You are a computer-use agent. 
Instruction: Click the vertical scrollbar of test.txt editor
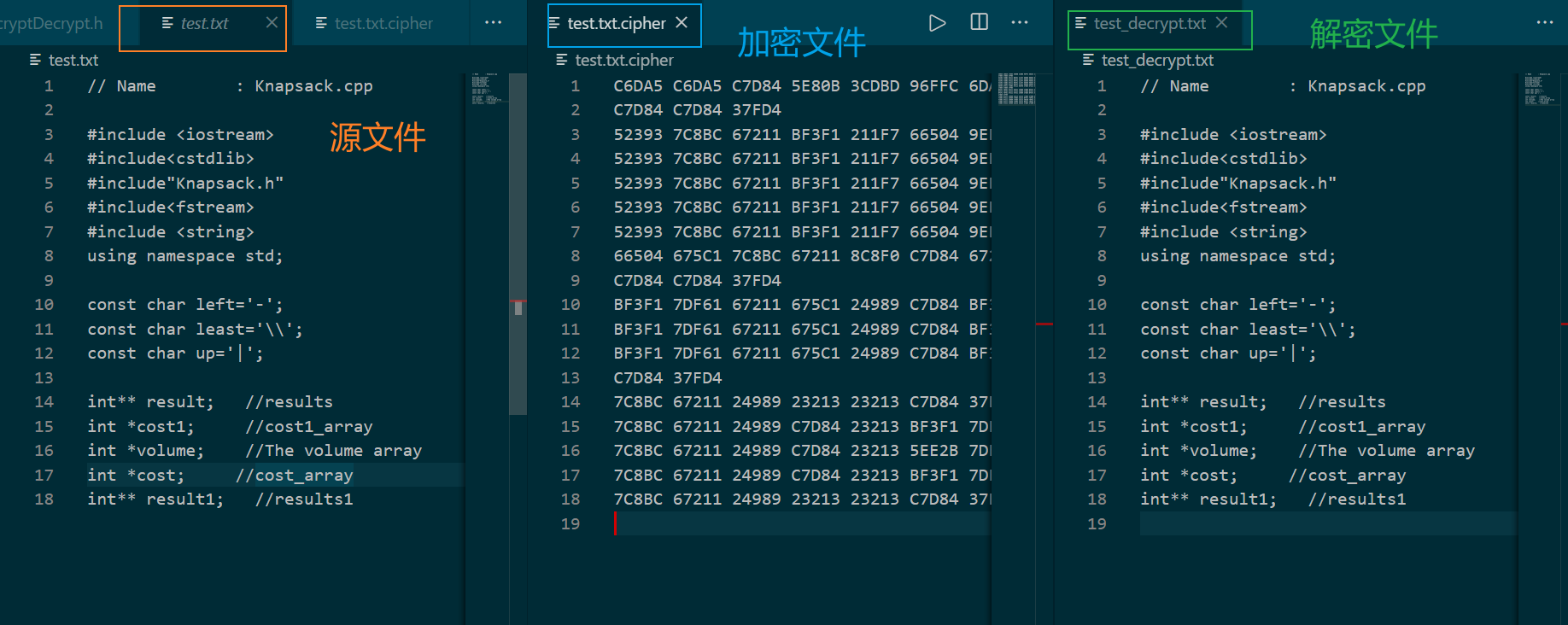click(518, 243)
